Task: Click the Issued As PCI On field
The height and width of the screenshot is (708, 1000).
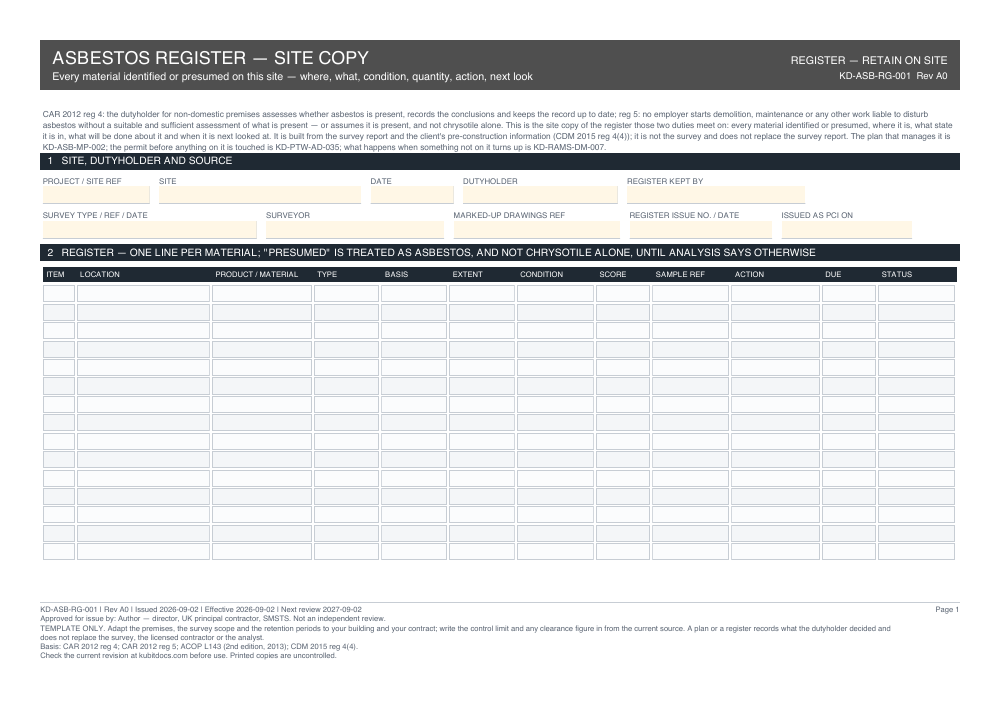Action: coord(846,229)
